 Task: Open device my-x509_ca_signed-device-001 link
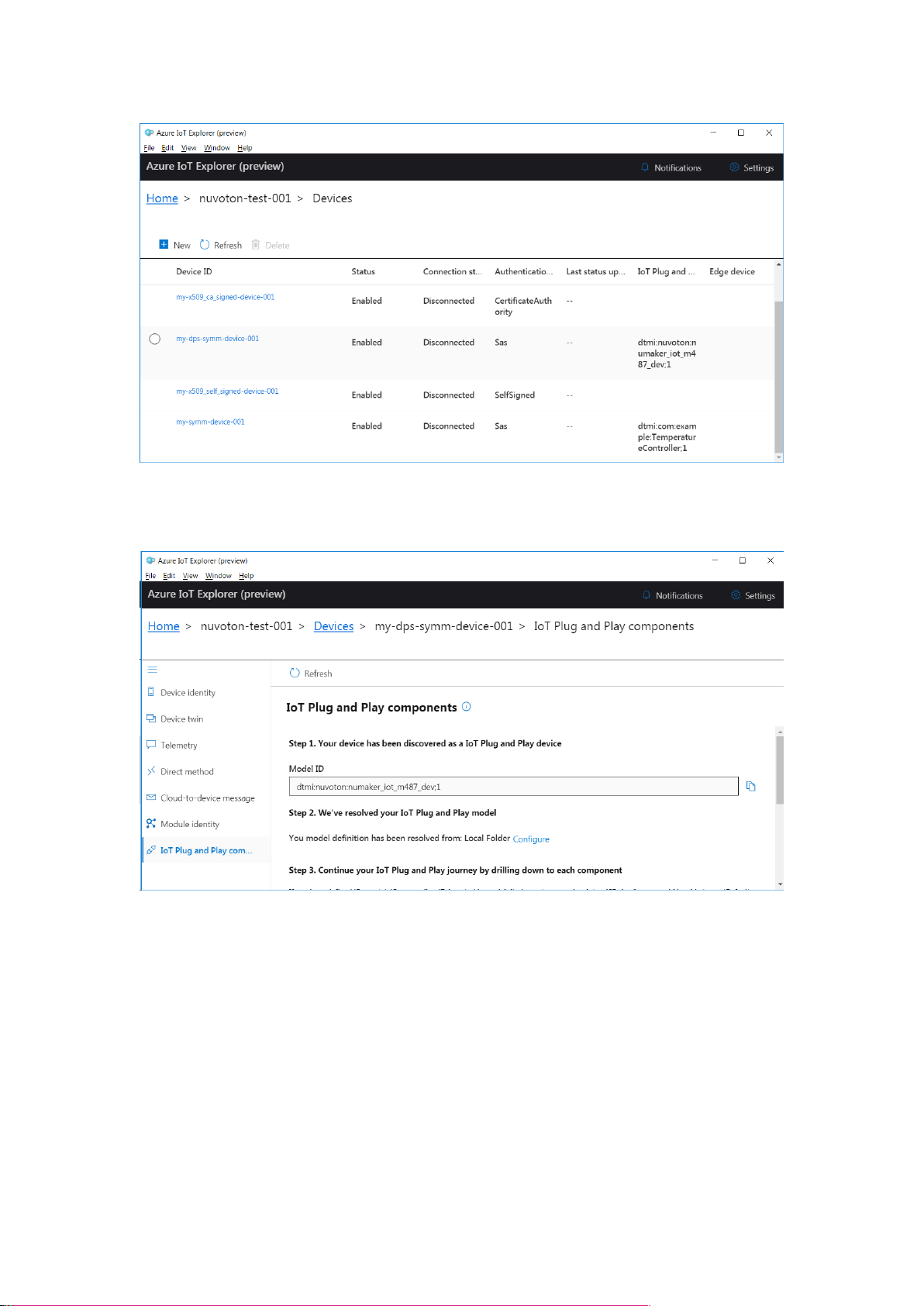[225, 297]
